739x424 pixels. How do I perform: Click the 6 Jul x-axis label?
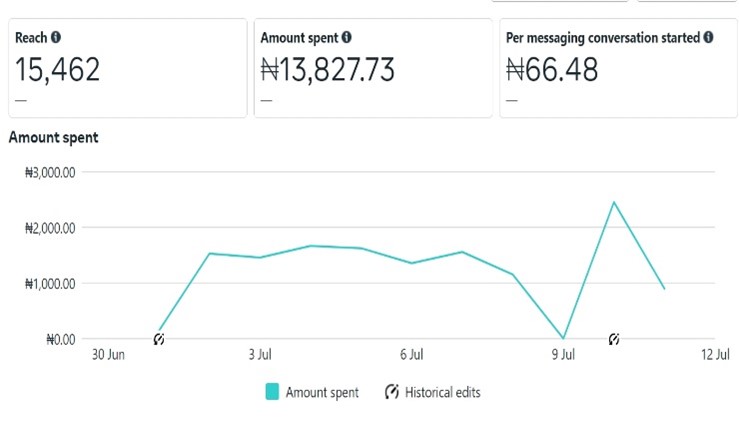pyautogui.click(x=411, y=354)
